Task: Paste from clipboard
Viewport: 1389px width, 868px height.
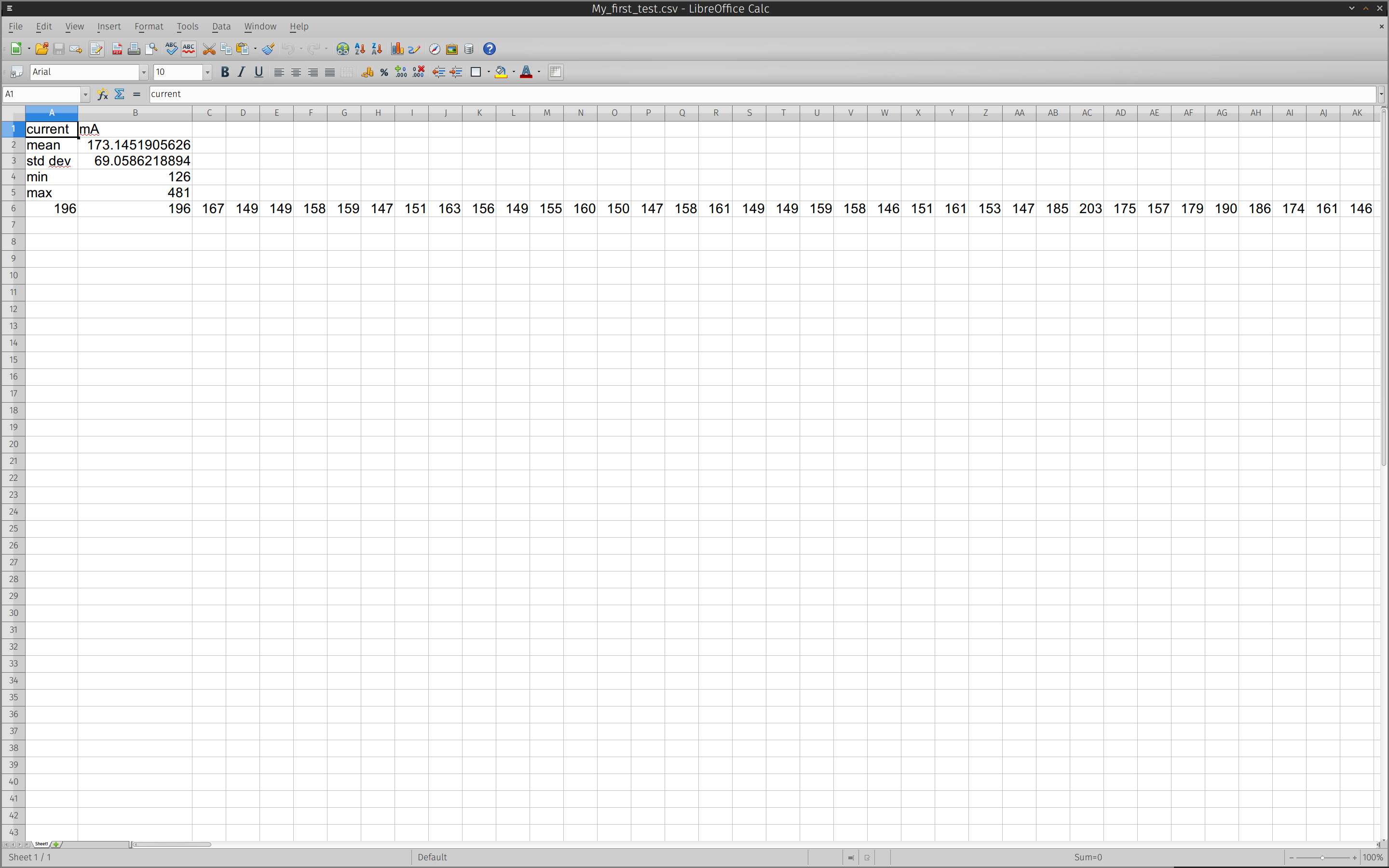Action: click(243, 49)
